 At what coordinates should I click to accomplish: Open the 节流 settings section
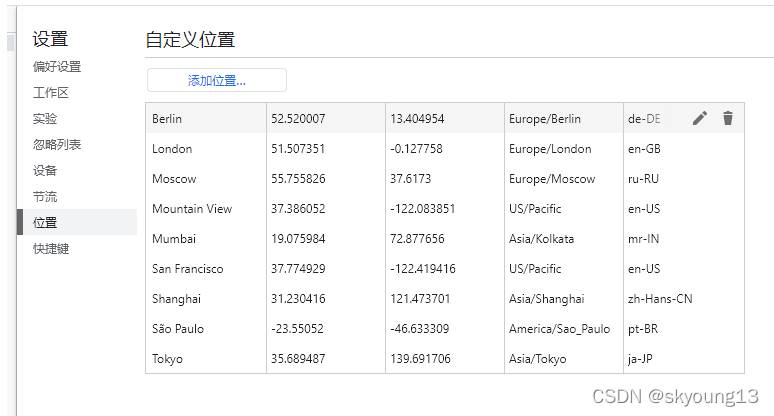(45, 196)
